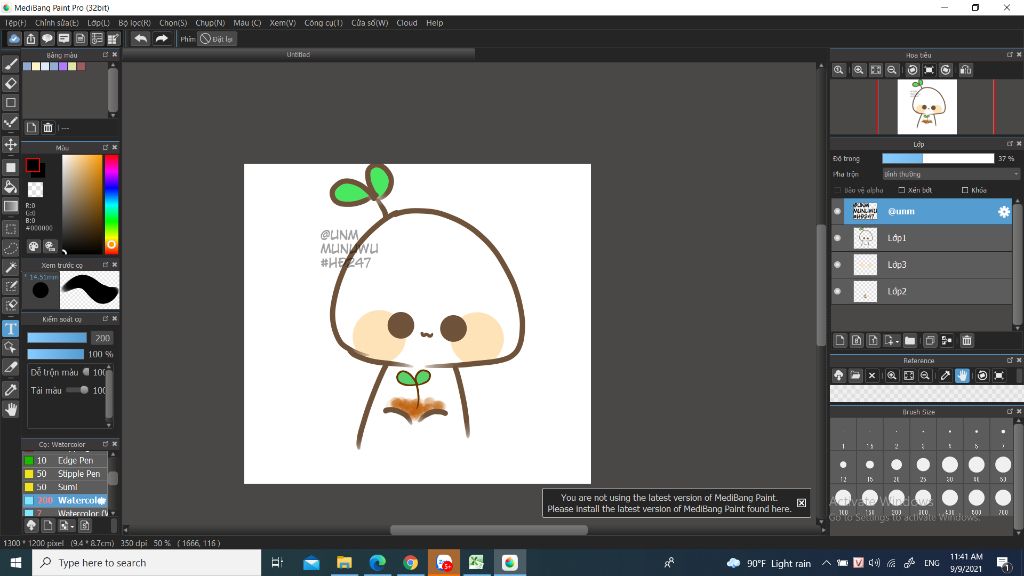Image resolution: width=1024 pixels, height=576 pixels.
Task: Select the Eyedropper tool
Action: pos(10,390)
